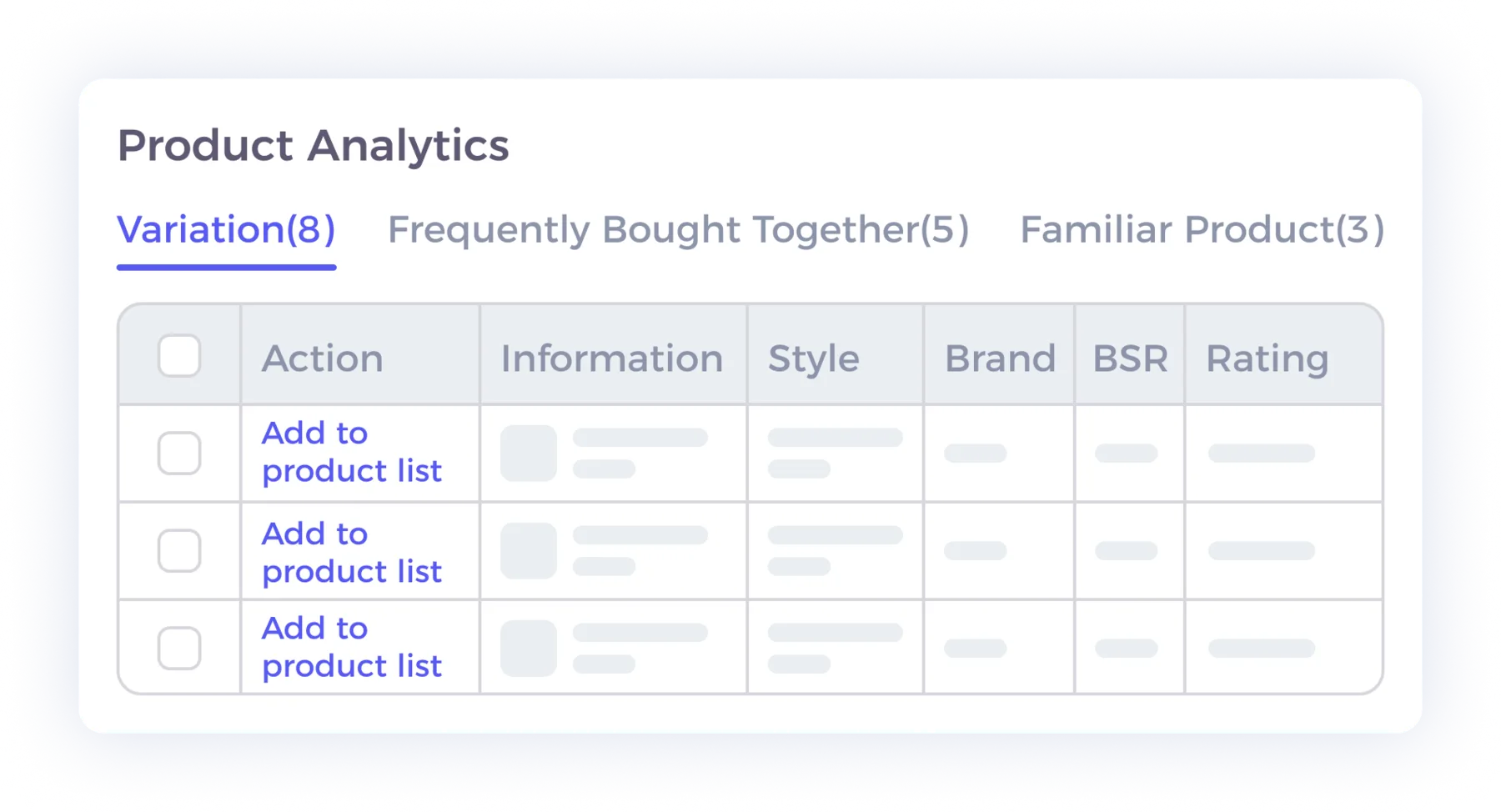Viewport: 1501px width, 812px height.
Task: Switch to the Frequently Bought Together tab
Action: click(x=677, y=230)
